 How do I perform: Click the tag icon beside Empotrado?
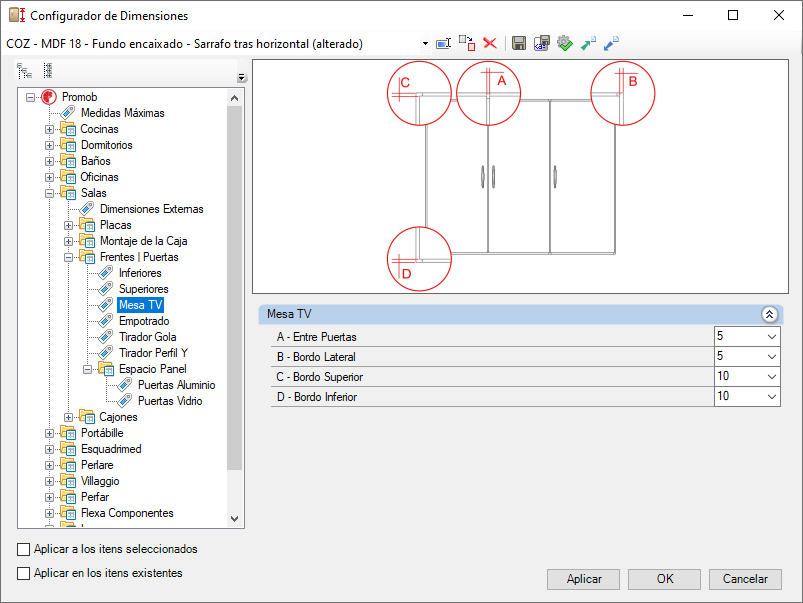(x=105, y=321)
